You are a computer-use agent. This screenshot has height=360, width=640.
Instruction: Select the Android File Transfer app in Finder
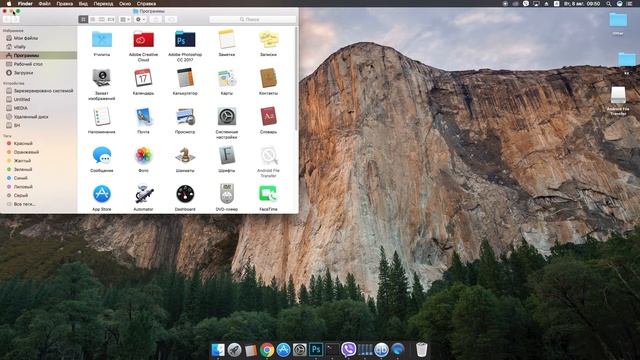click(x=268, y=156)
